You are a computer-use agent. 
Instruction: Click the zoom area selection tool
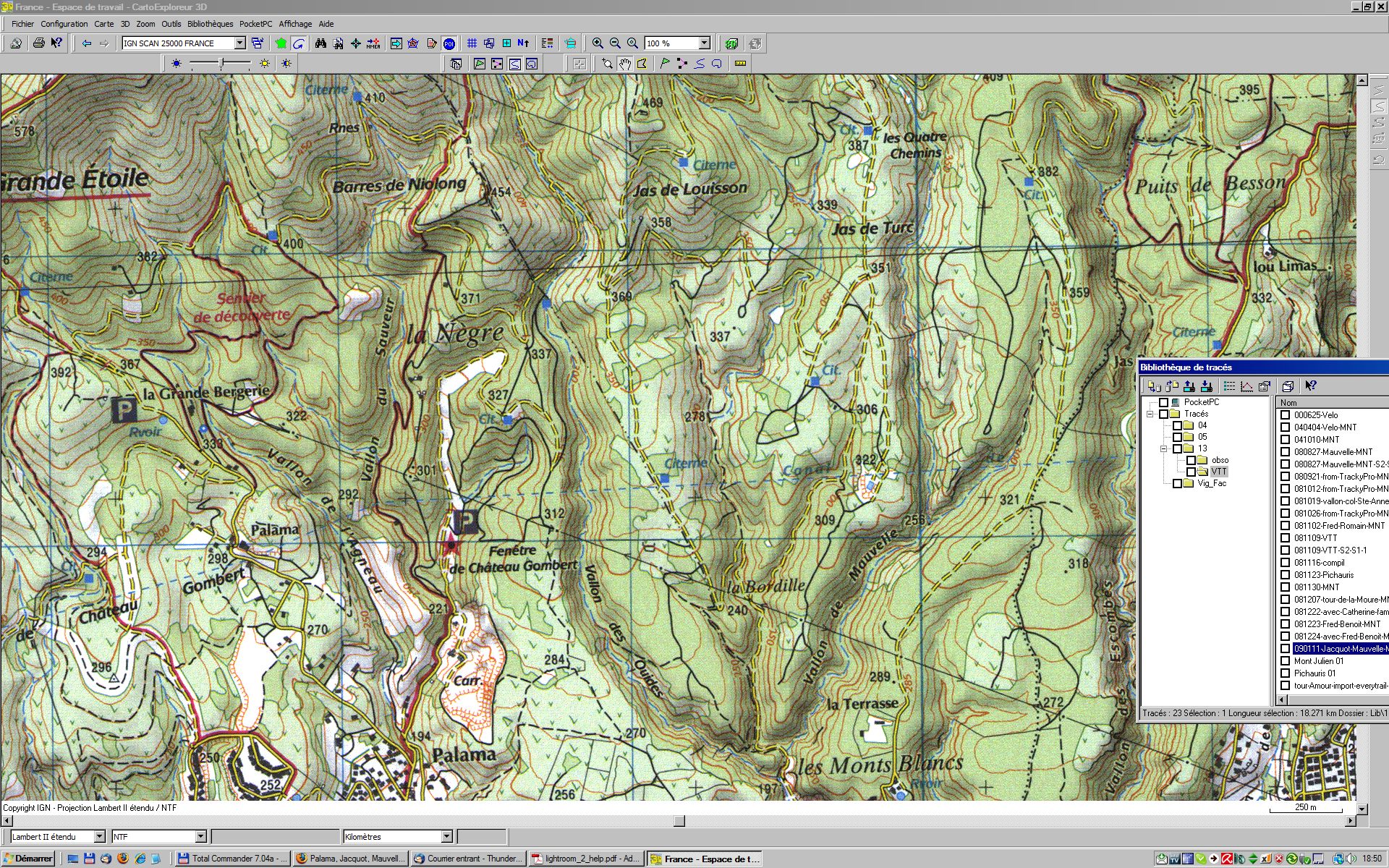pyautogui.click(x=607, y=64)
